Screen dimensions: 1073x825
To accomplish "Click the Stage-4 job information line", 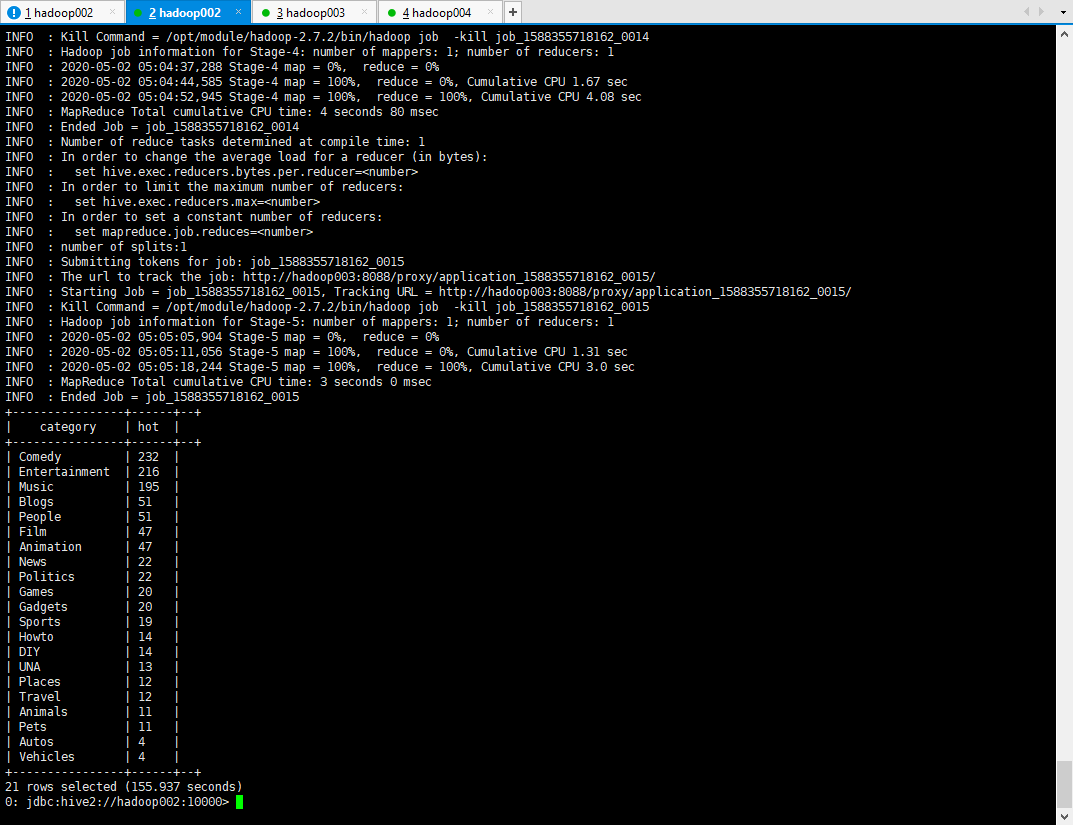I will pyautogui.click(x=309, y=52).
